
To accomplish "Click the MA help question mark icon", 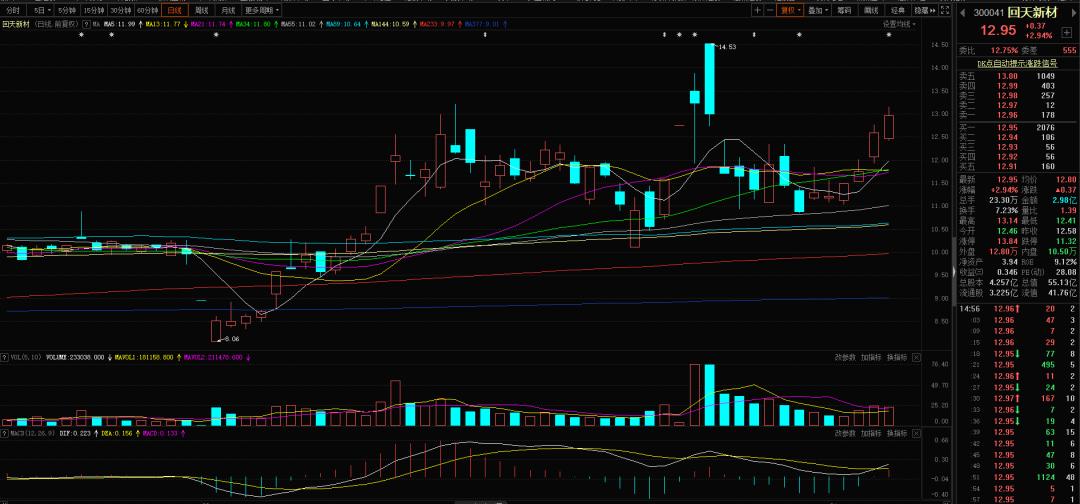I will [85, 24].
